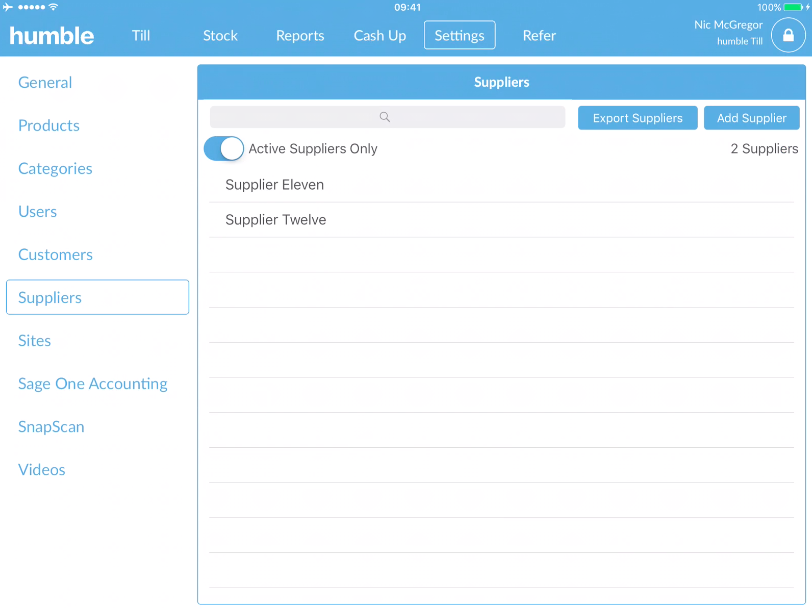Tap the humble Till account label

[x=740, y=41]
